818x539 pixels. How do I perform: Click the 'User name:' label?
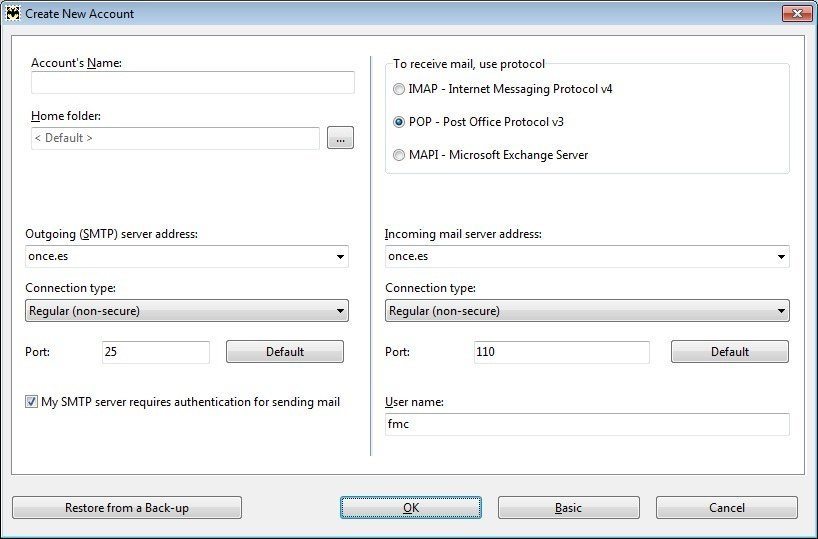[x=414, y=402]
